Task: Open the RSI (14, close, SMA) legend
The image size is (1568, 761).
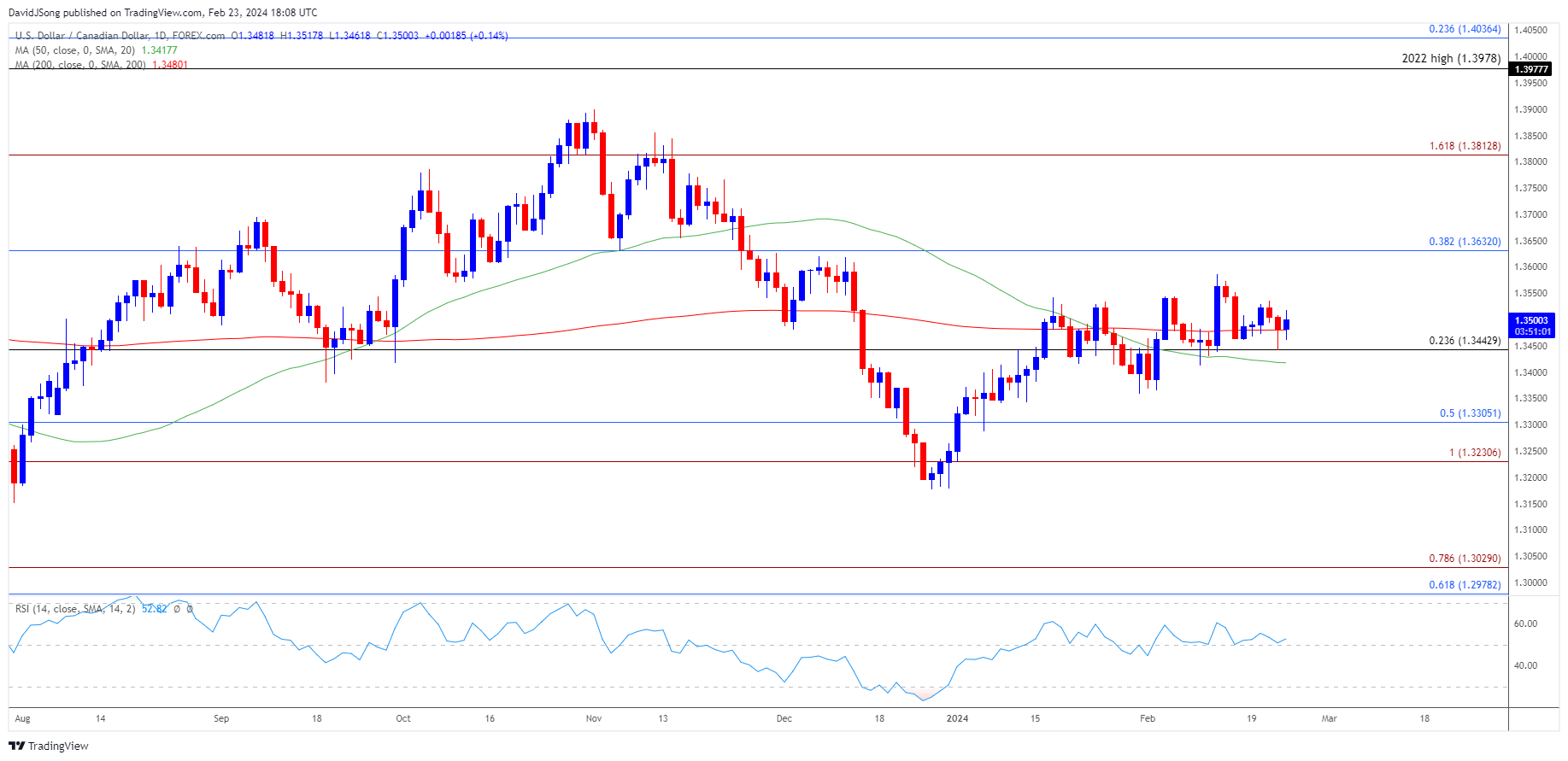Action: click(x=75, y=609)
